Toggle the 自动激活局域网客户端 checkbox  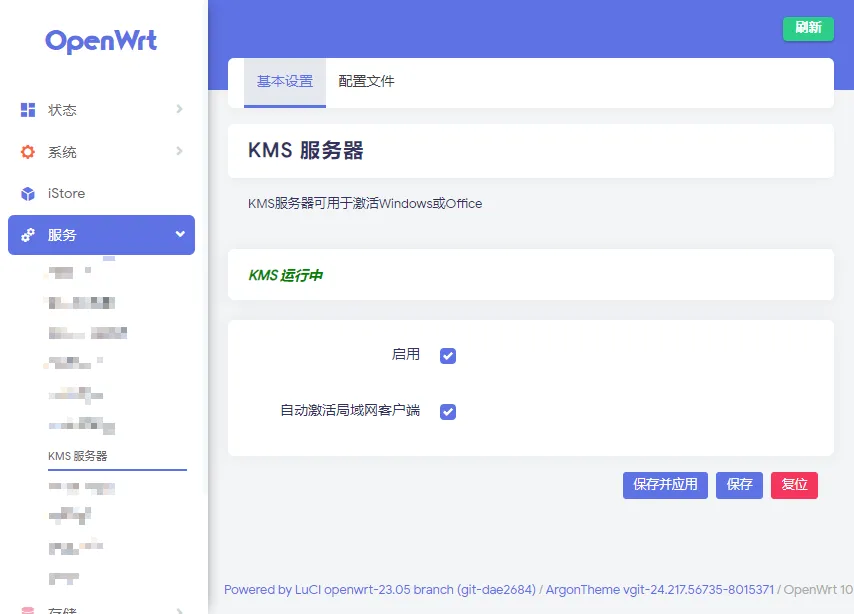pyautogui.click(x=448, y=412)
